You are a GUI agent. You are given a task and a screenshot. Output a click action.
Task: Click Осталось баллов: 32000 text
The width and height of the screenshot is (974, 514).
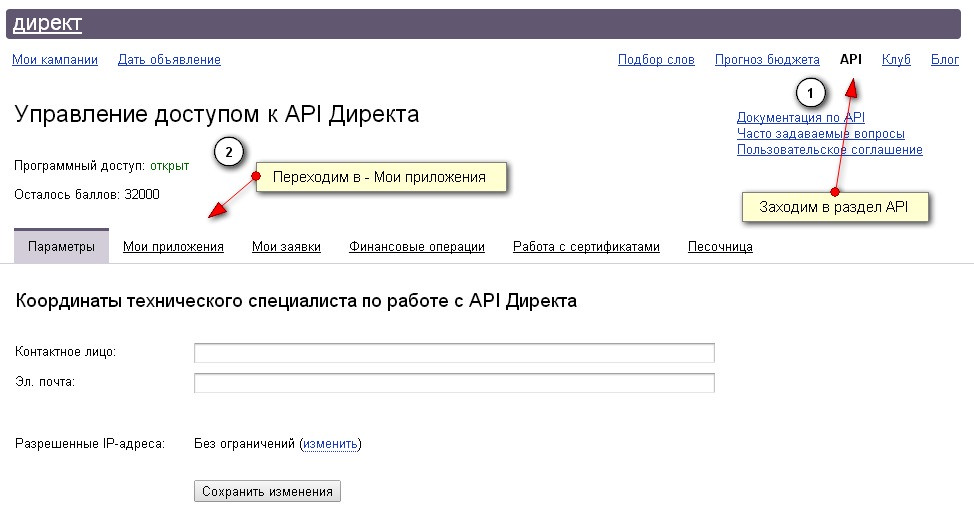[87, 195]
